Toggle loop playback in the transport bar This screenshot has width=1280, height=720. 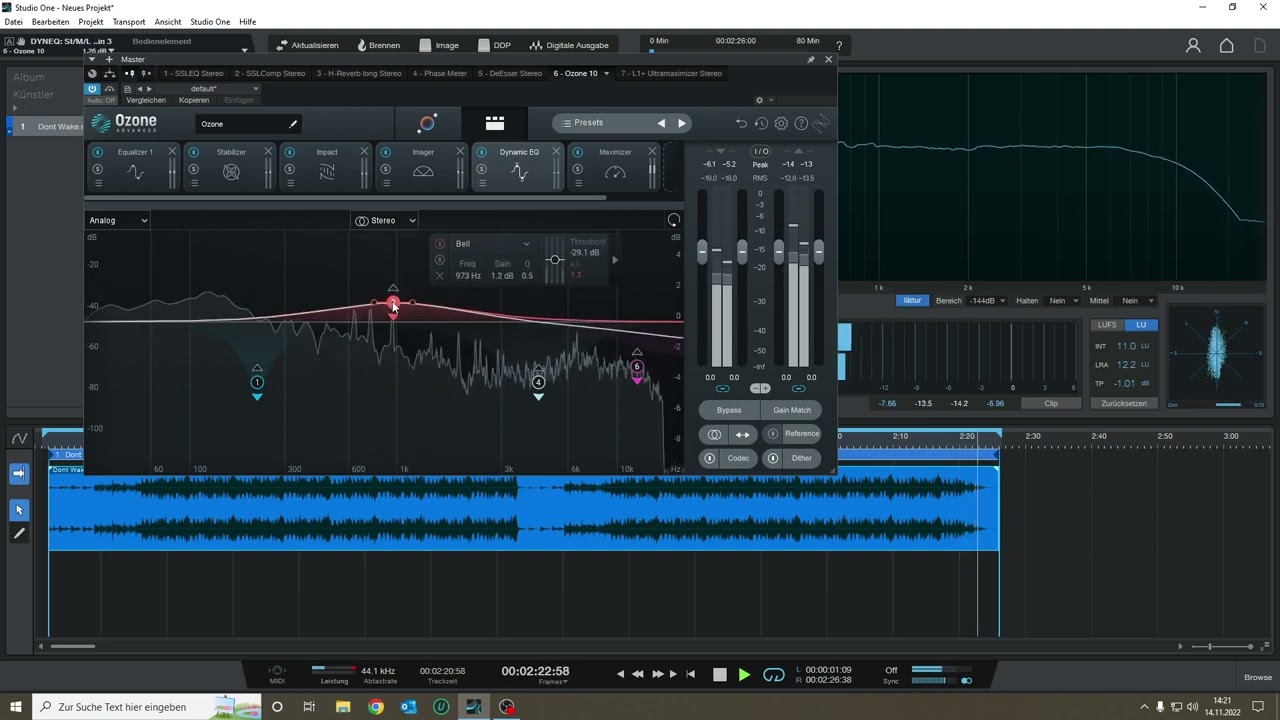pyautogui.click(x=774, y=675)
